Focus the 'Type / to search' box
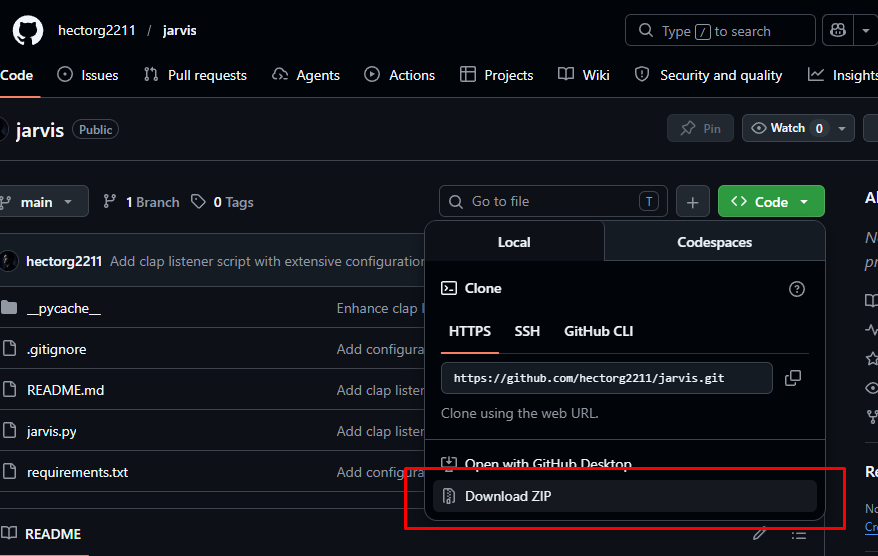This screenshot has height=556, width=878. [720, 30]
